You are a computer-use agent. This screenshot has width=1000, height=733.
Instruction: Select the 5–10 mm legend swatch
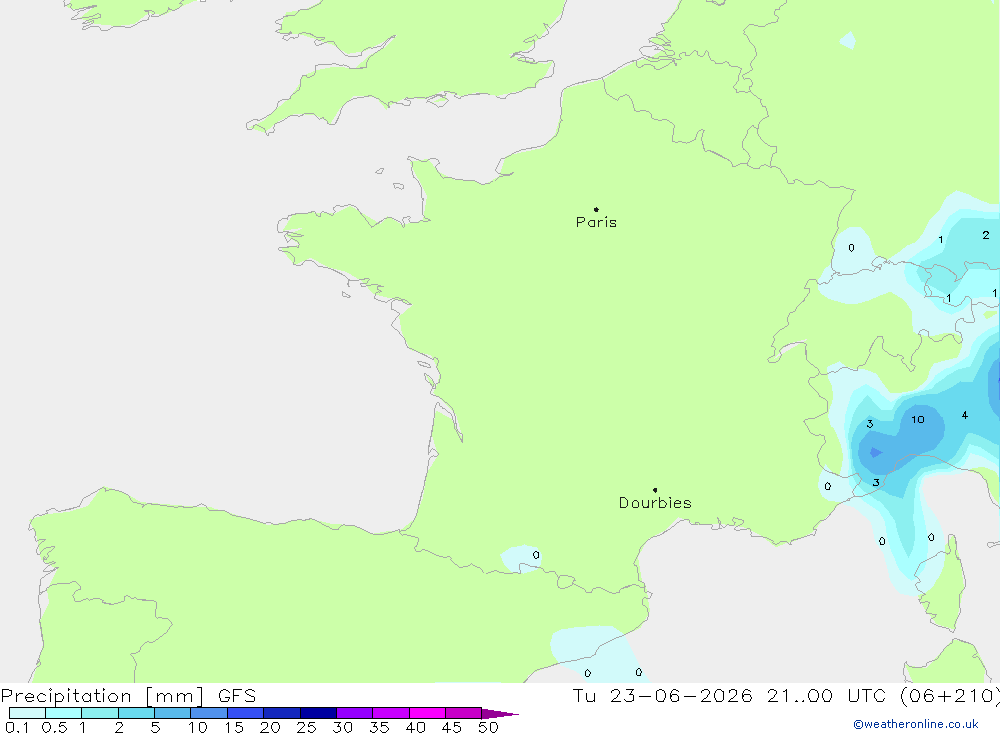pyautogui.click(x=173, y=713)
